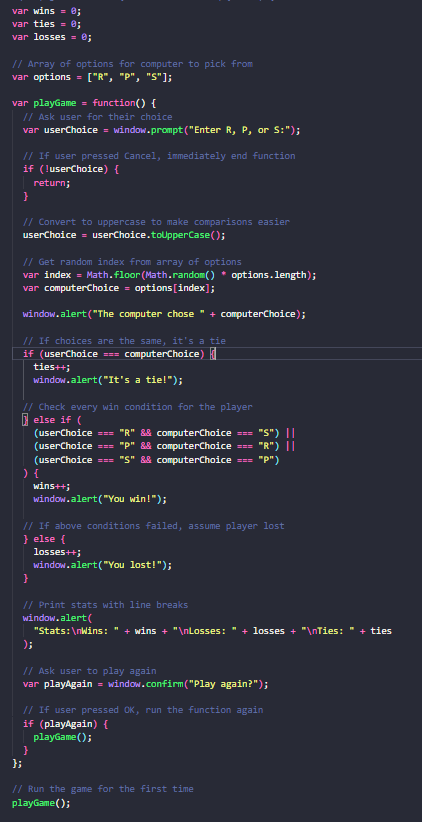Click the alert "You lost!" line
422x822 pixels.
103,565
